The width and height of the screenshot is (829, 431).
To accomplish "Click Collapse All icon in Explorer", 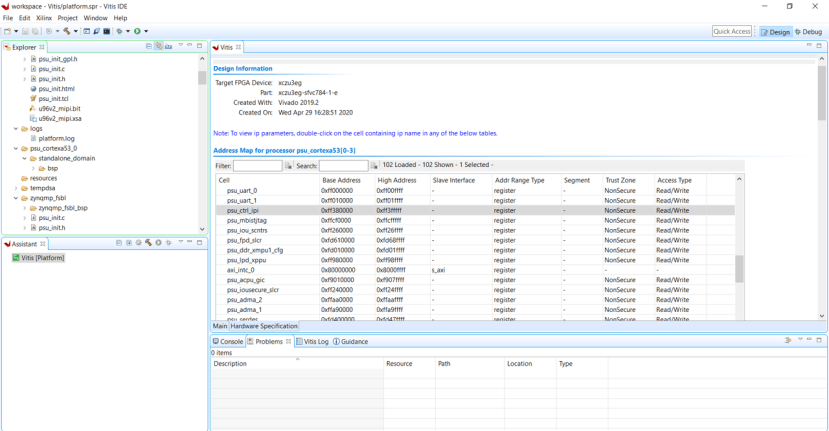I will click(x=149, y=47).
